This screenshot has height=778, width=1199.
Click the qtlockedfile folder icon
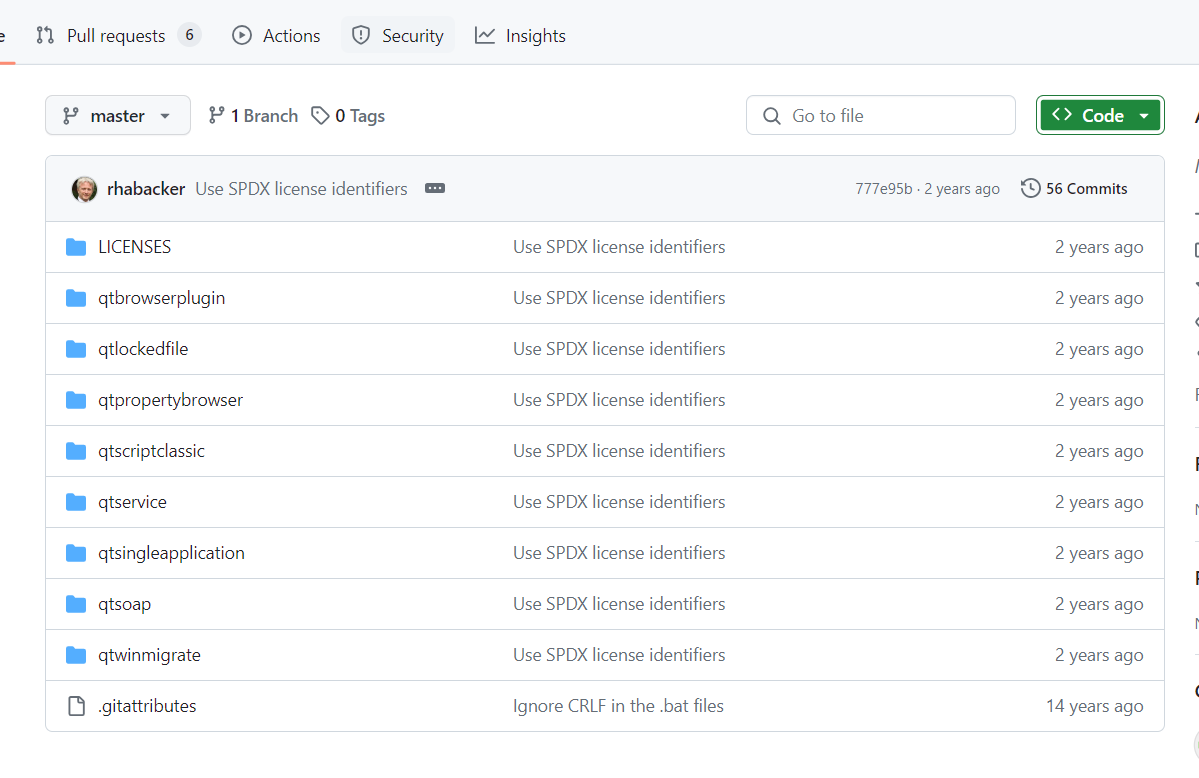coord(76,349)
